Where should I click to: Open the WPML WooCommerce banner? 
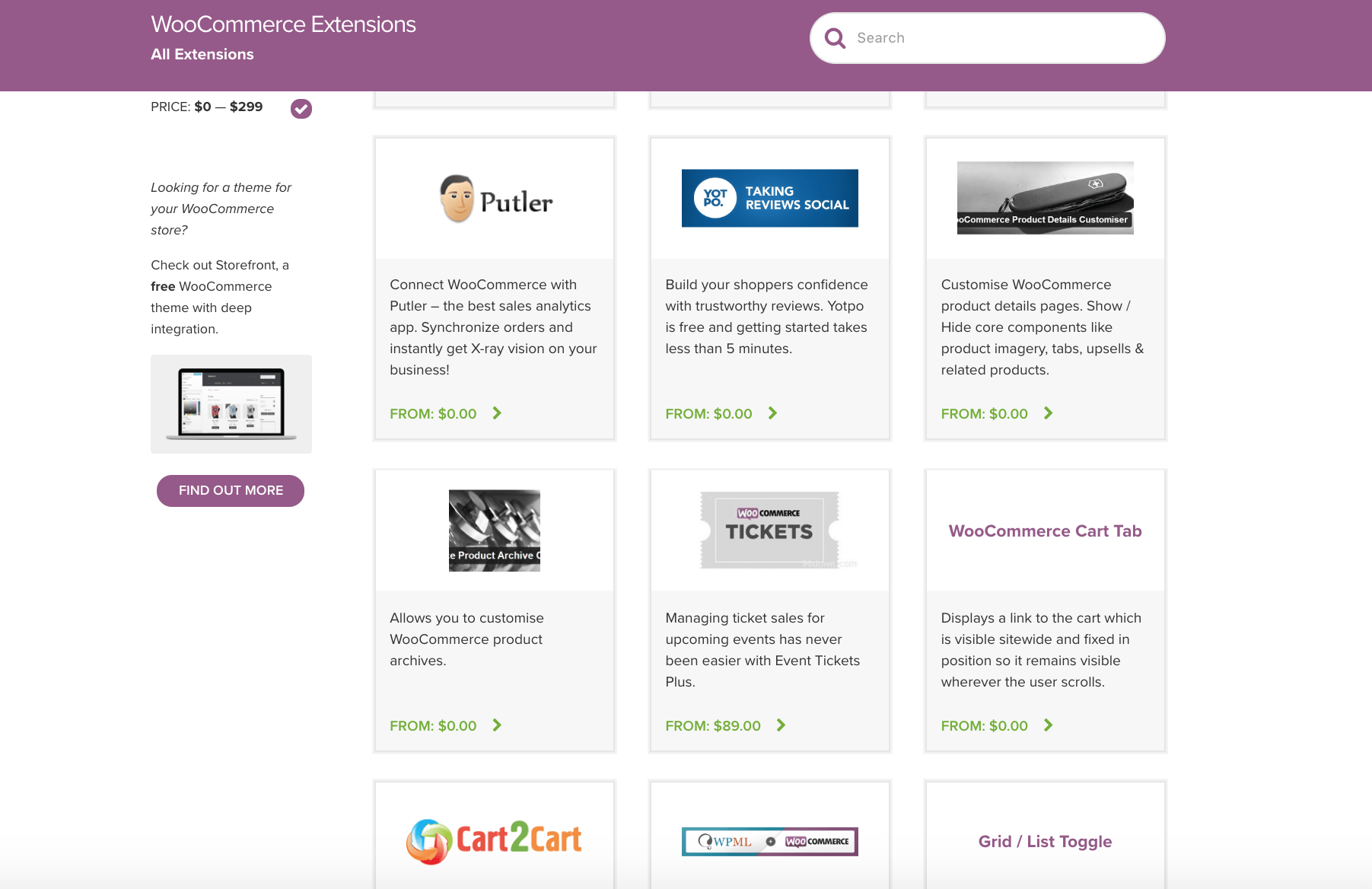770,841
